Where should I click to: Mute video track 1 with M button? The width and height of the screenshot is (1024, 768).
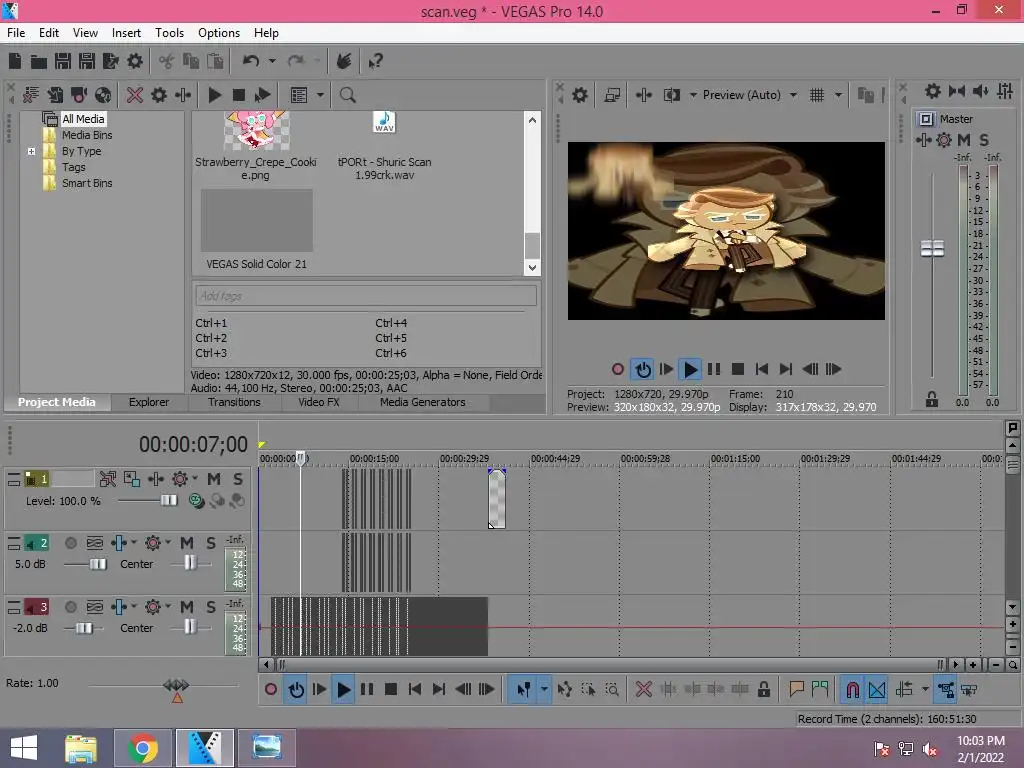click(214, 479)
